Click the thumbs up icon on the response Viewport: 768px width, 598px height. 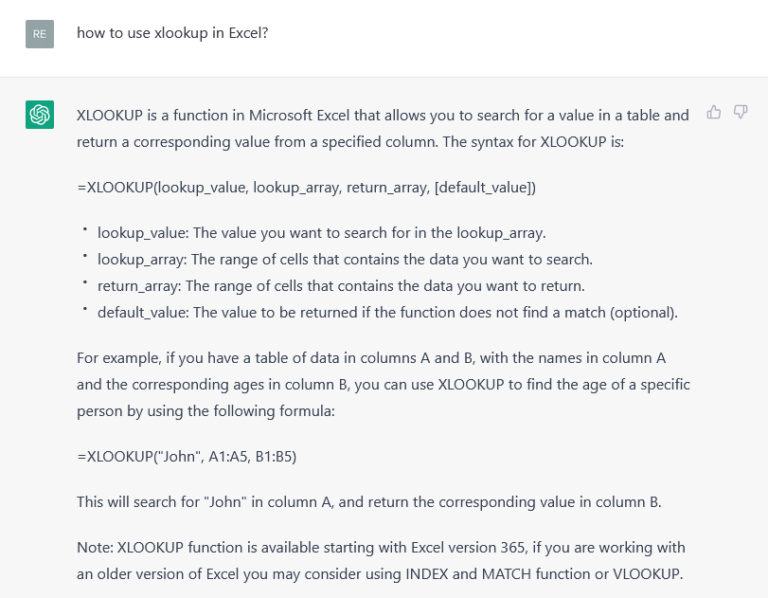(x=714, y=113)
